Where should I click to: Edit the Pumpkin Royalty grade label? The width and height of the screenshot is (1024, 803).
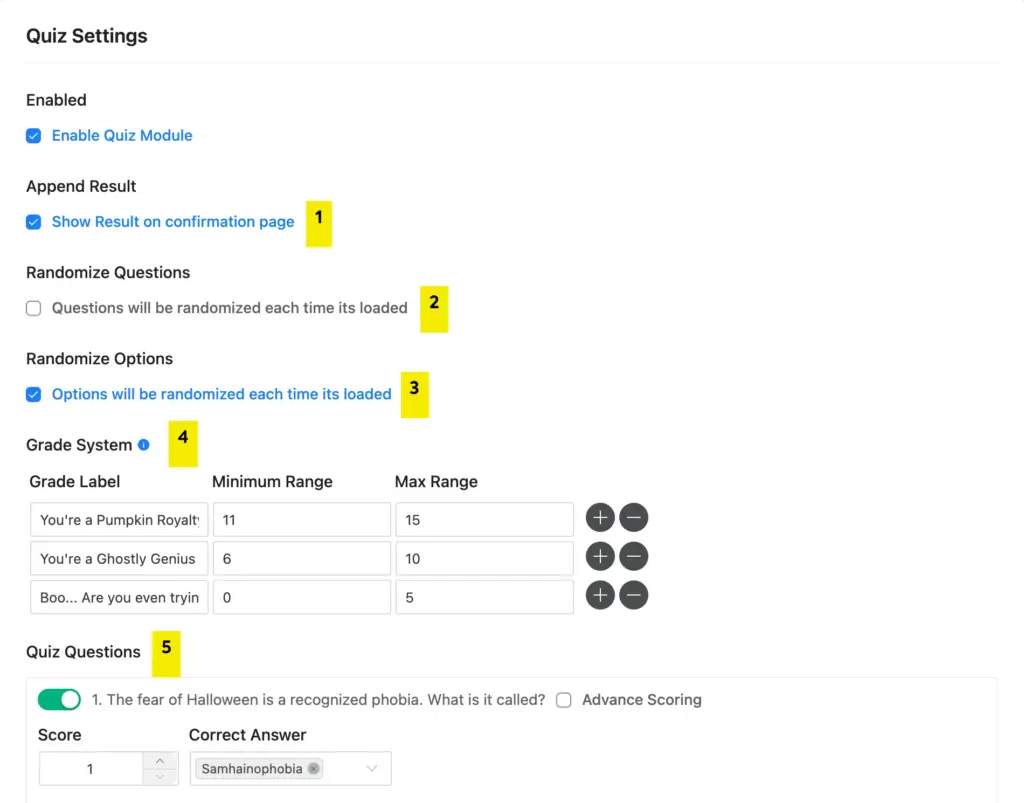pos(117,519)
